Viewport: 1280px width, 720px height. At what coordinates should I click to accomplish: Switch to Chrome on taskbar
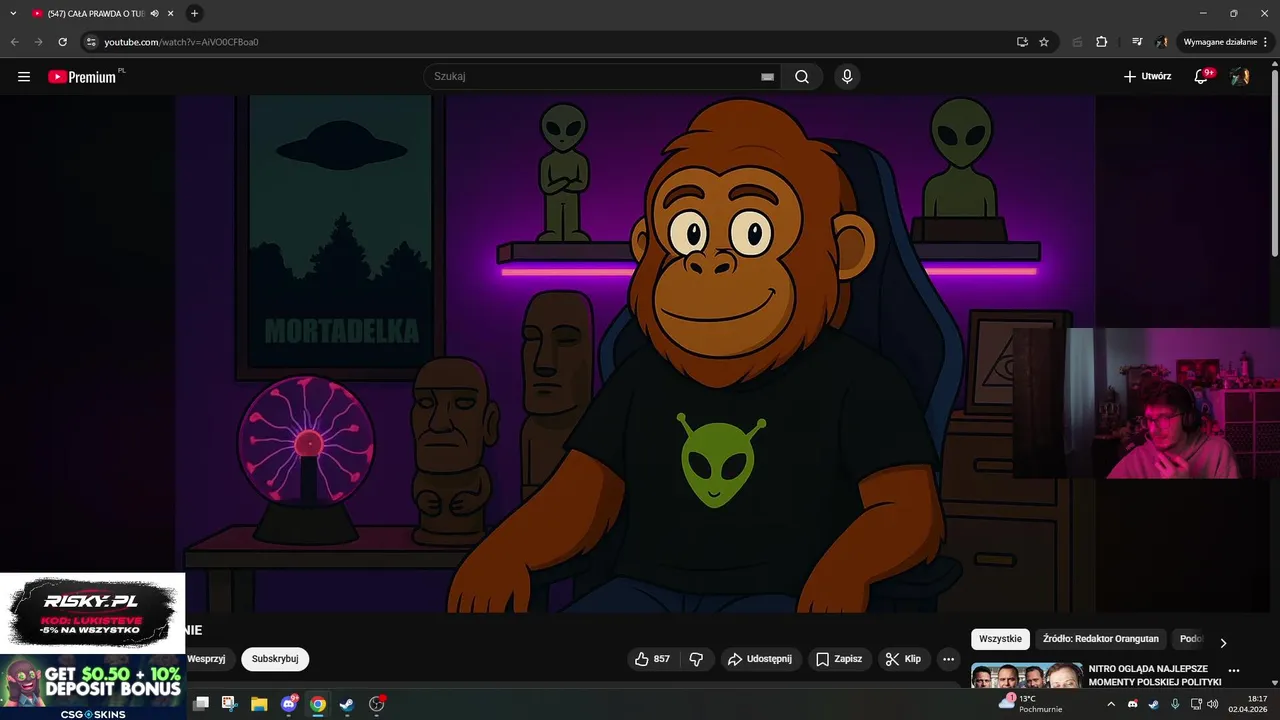coord(318,704)
